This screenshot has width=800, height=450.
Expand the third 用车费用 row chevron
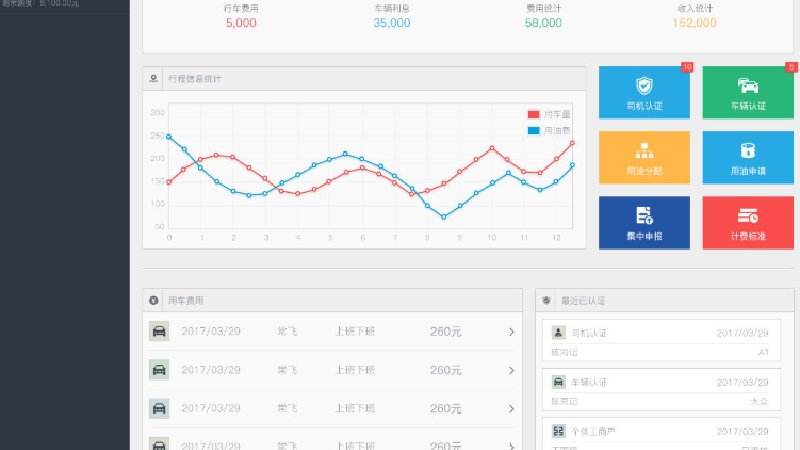511,409
